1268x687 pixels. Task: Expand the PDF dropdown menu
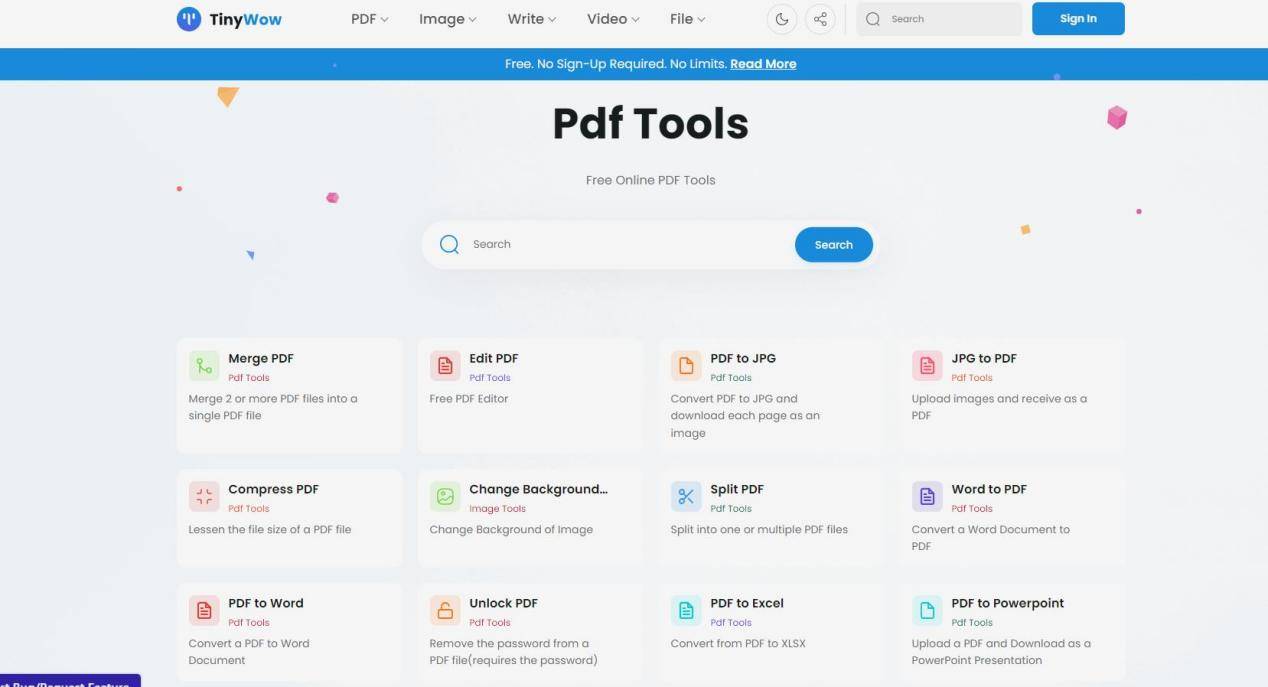369,19
